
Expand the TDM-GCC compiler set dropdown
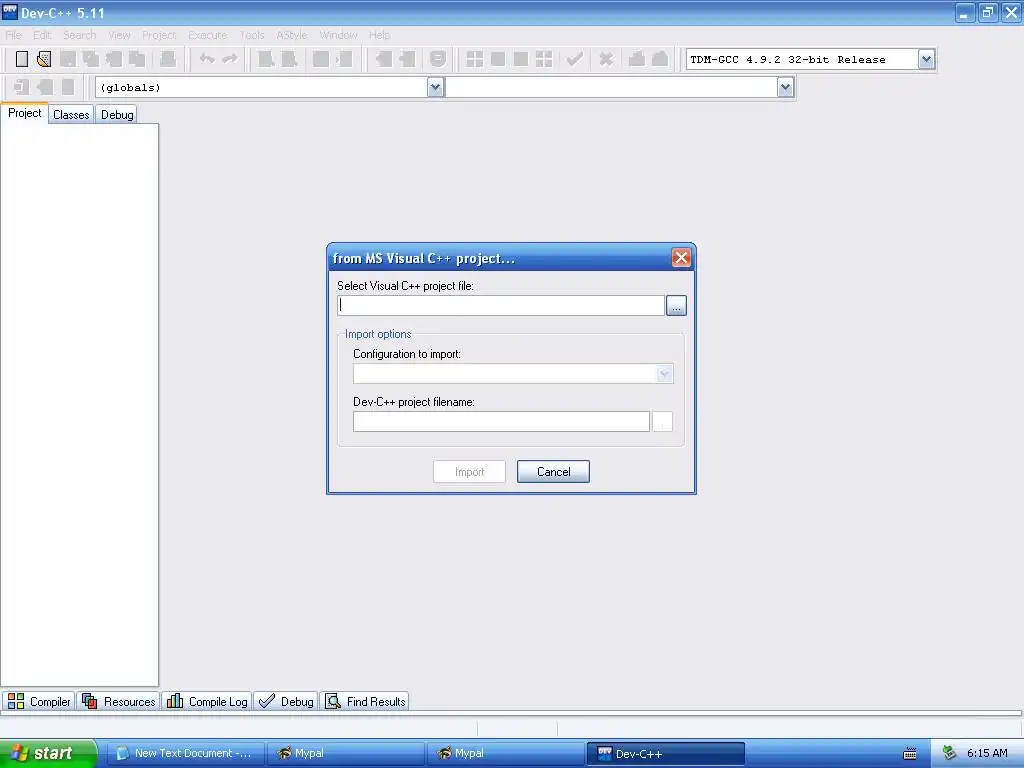(x=926, y=59)
